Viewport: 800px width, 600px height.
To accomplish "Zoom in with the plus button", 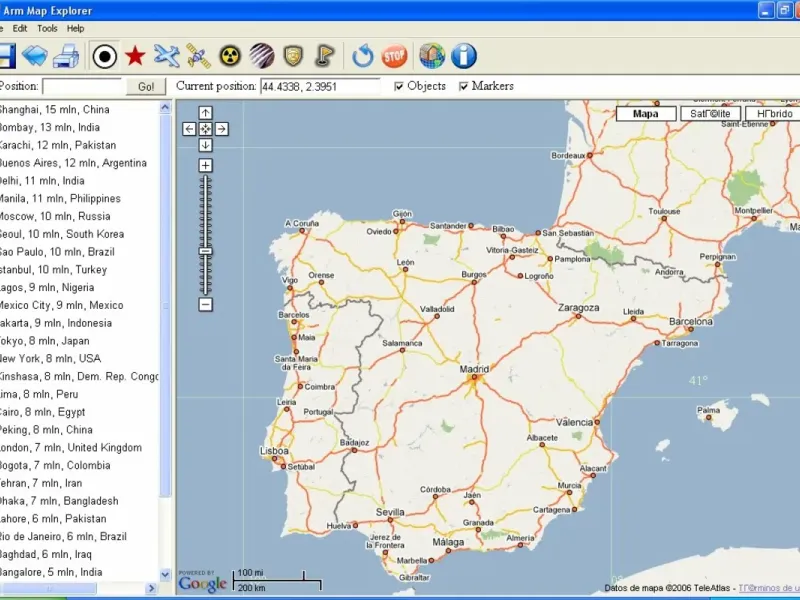I will pyautogui.click(x=205, y=165).
